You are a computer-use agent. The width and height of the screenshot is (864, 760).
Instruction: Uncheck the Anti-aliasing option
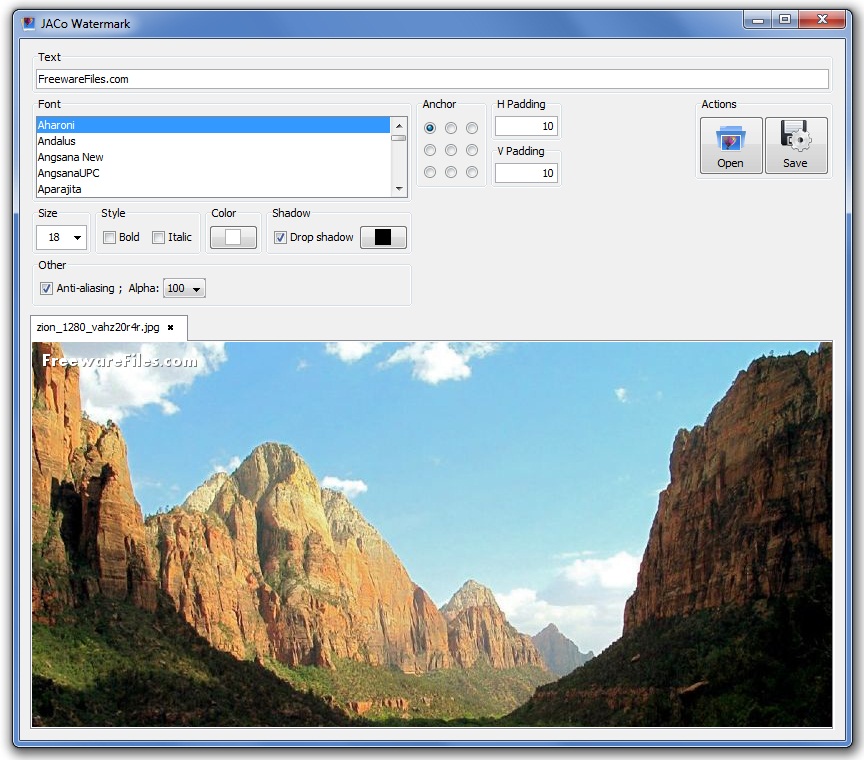46,288
